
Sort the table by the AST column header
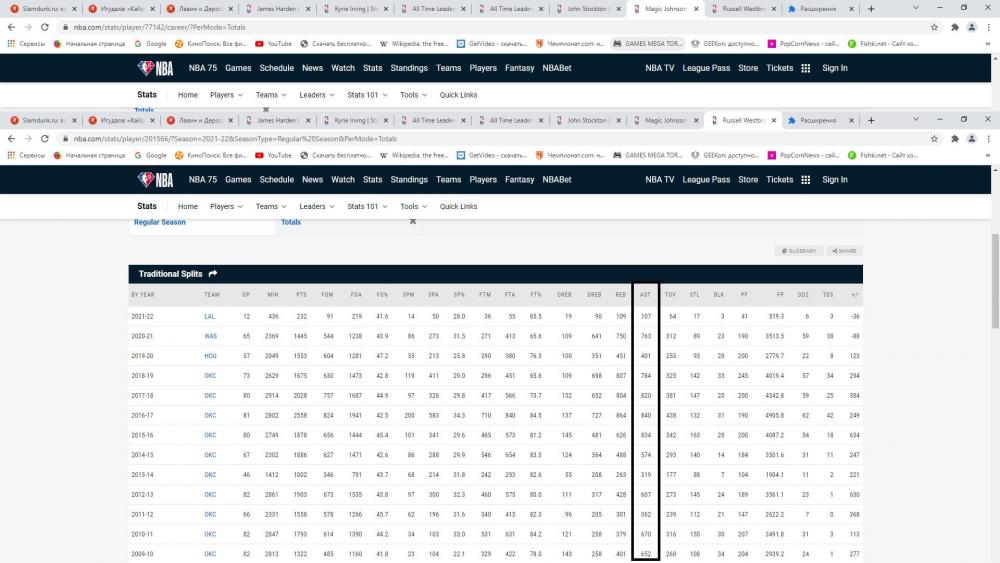coord(645,295)
